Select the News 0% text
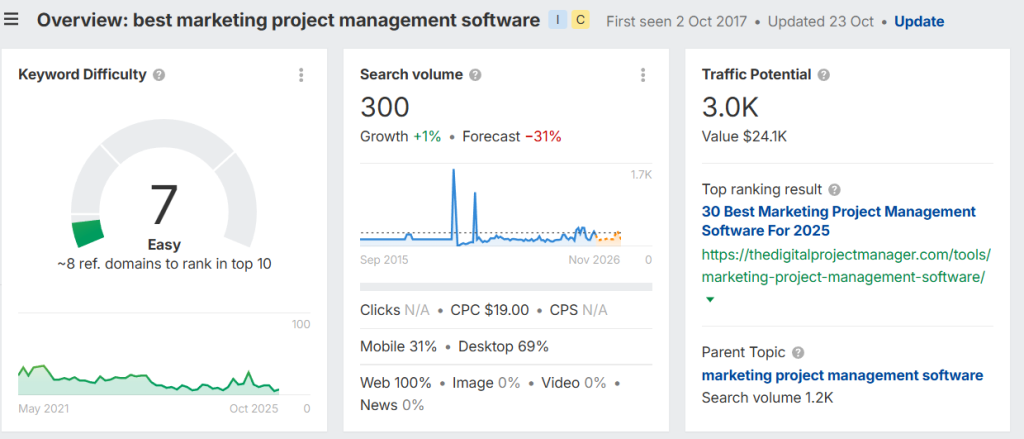 coord(392,405)
